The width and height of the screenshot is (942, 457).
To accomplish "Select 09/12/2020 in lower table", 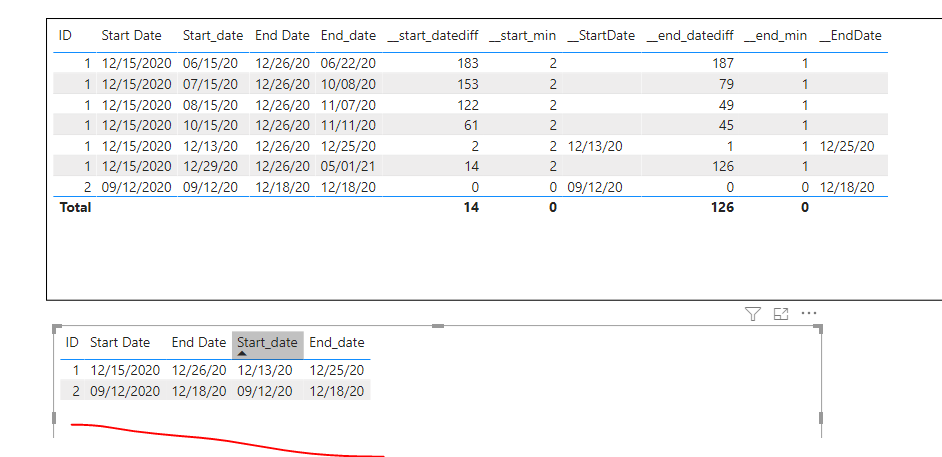I will click(x=125, y=391).
